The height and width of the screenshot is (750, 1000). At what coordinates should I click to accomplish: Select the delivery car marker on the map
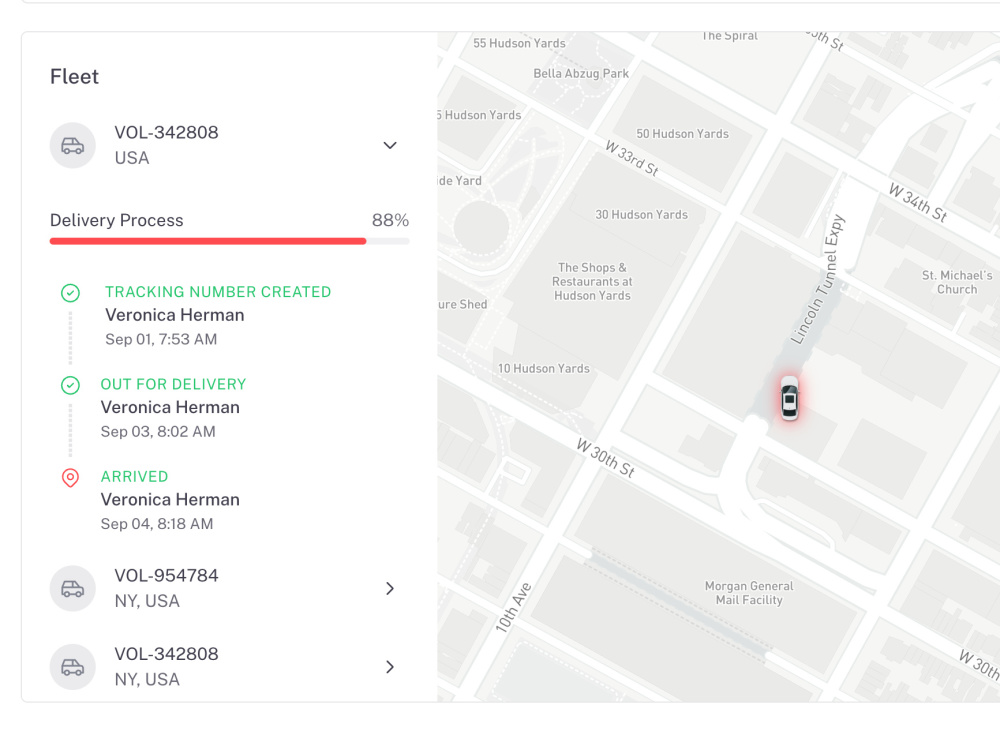coord(790,399)
